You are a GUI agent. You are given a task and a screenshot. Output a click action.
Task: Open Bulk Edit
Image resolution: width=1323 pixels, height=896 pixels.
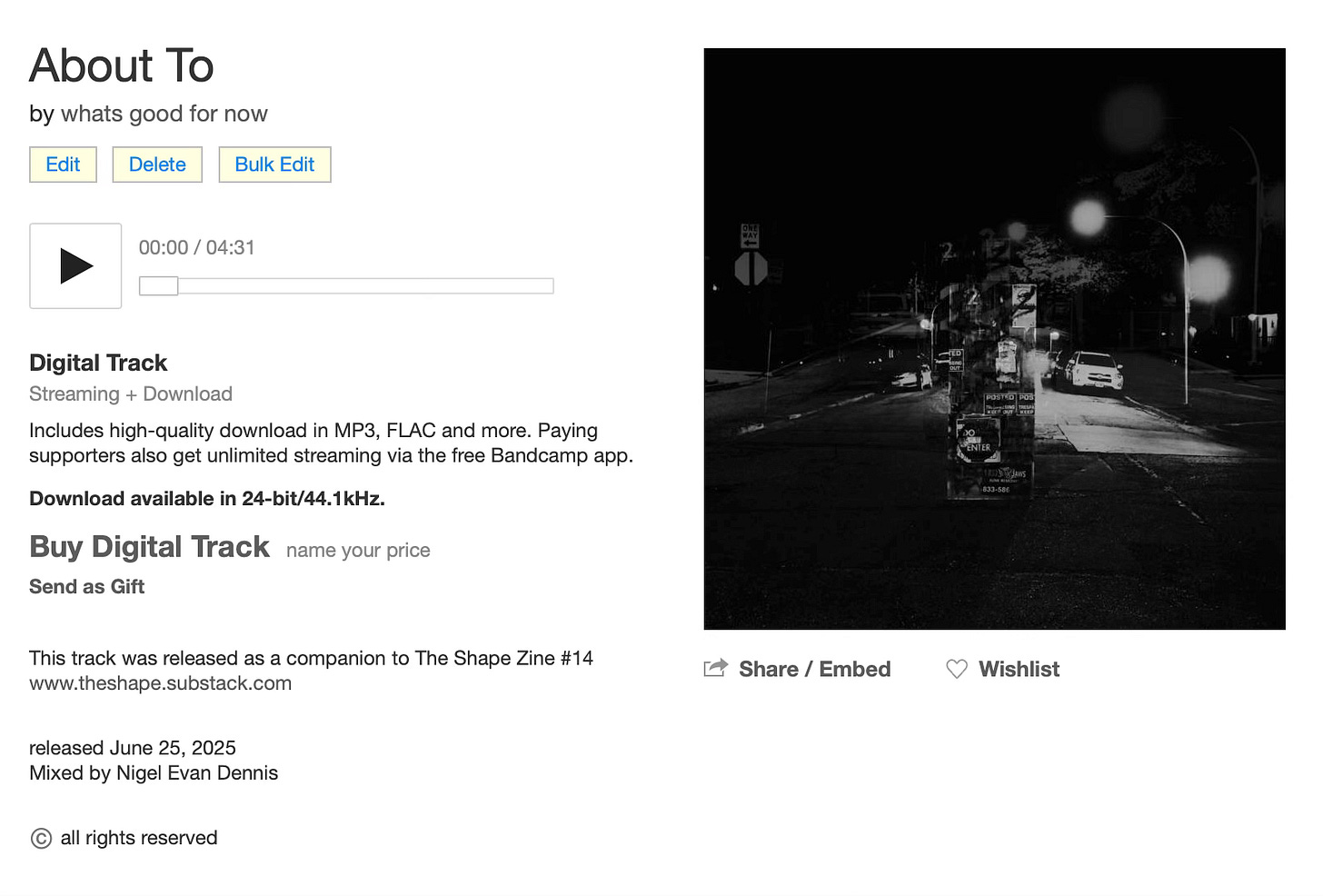point(274,164)
